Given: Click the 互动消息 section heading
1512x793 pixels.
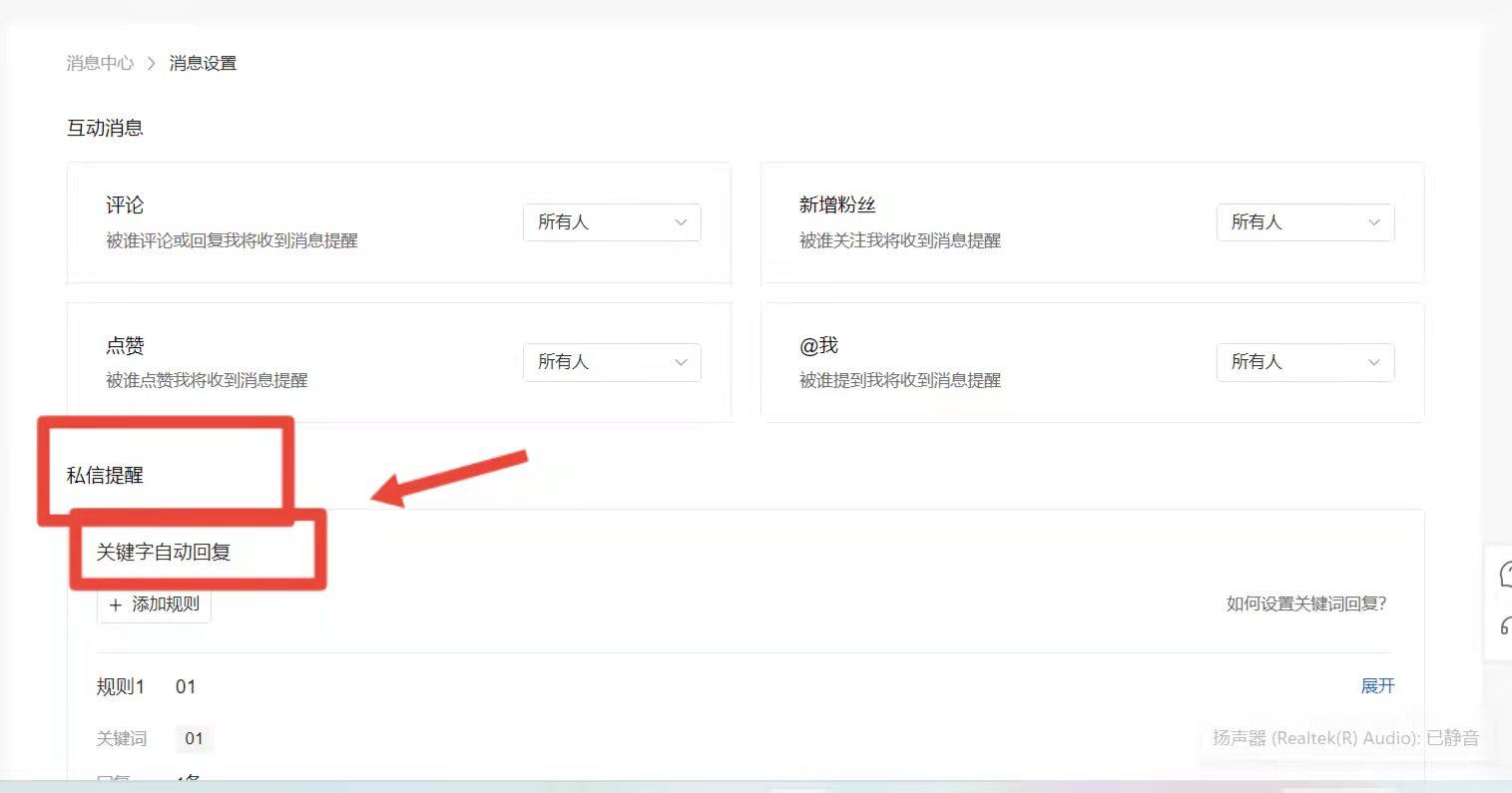Looking at the screenshot, I should click(x=105, y=128).
